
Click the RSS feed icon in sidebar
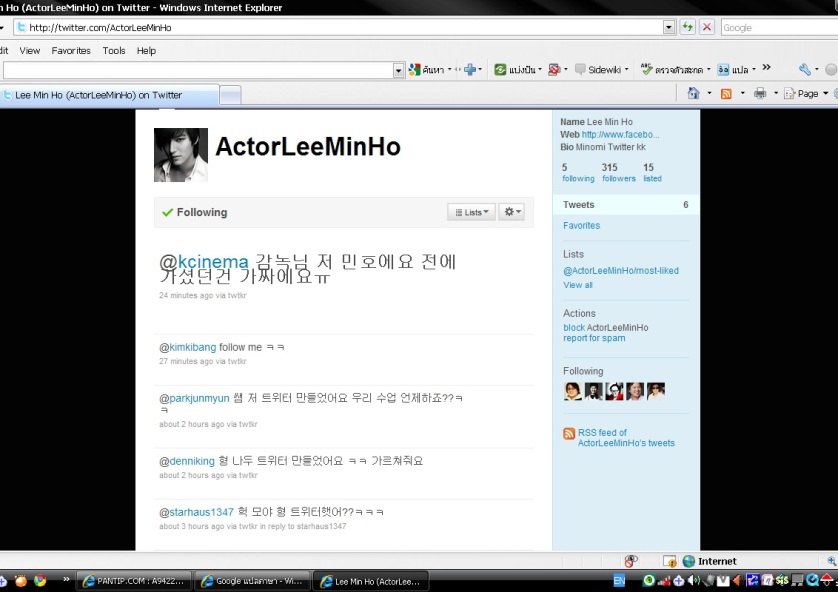point(569,433)
